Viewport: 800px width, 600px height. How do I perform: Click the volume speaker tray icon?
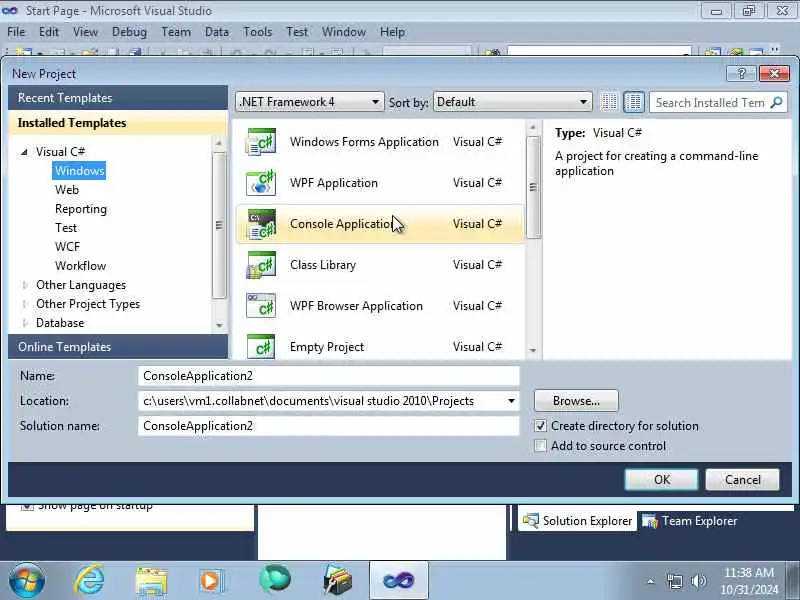(x=699, y=581)
